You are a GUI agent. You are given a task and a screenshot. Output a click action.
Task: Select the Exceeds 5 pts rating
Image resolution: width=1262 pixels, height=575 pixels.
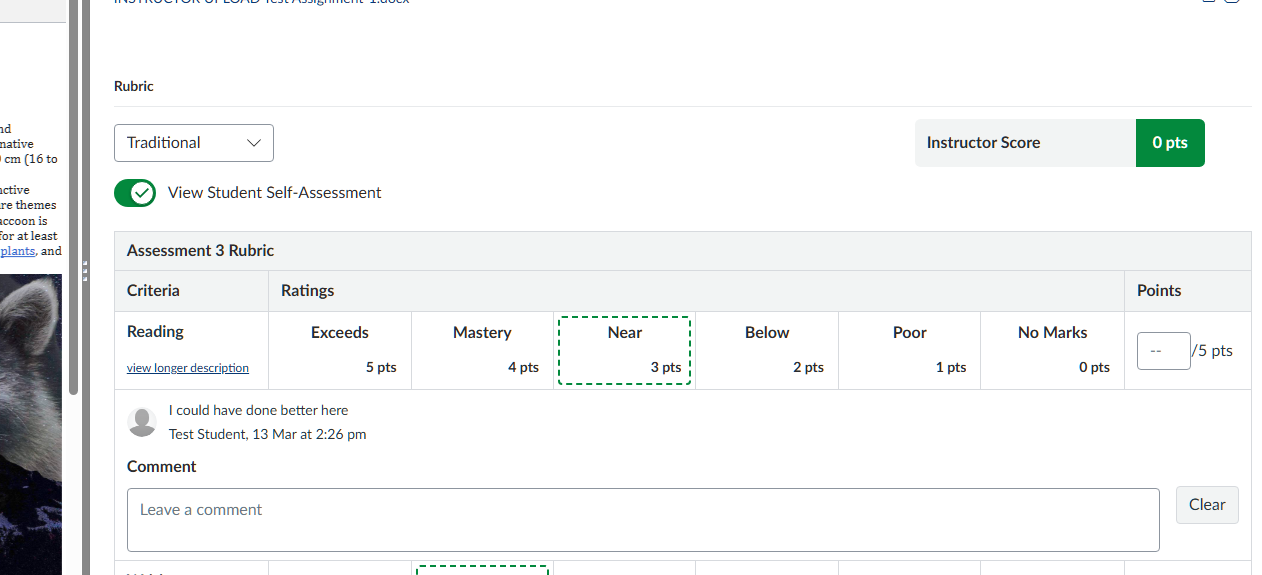point(340,350)
